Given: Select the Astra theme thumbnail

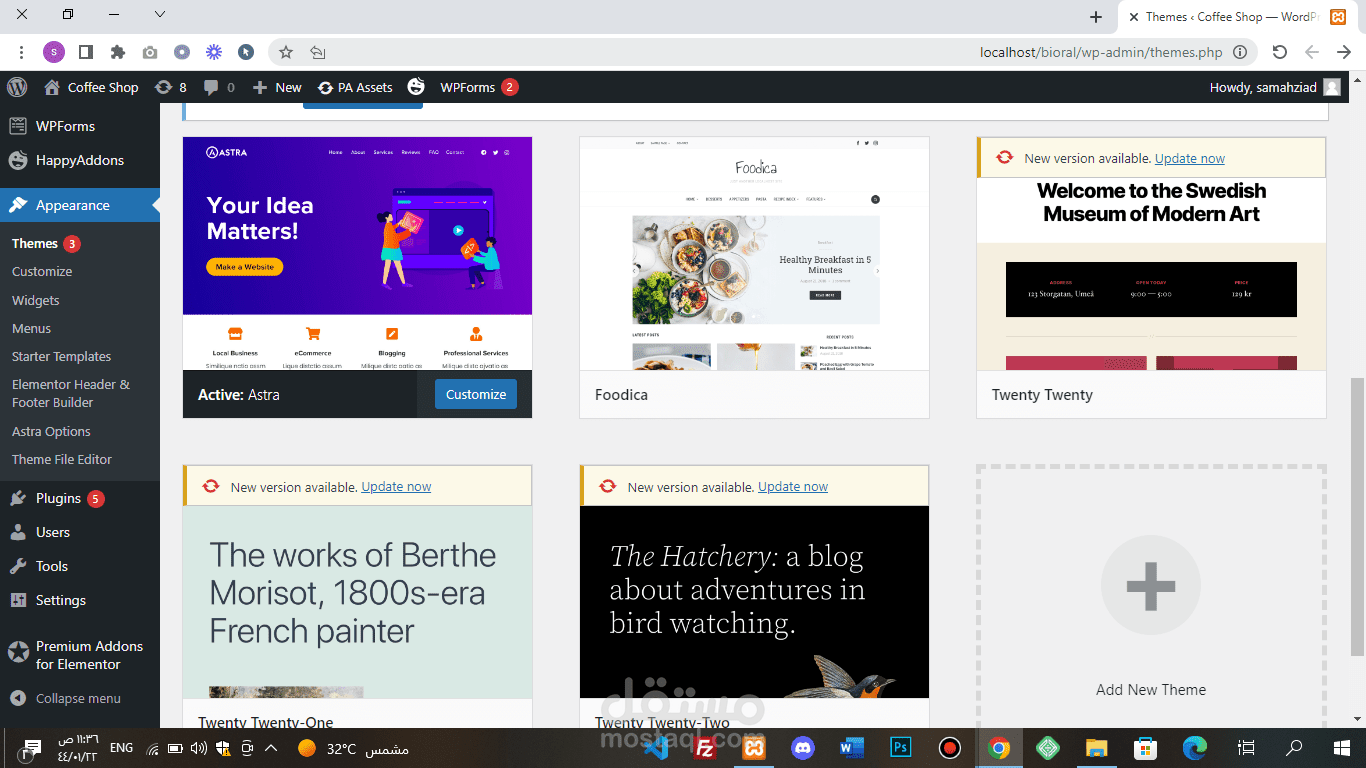Looking at the screenshot, I should pos(357,254).
